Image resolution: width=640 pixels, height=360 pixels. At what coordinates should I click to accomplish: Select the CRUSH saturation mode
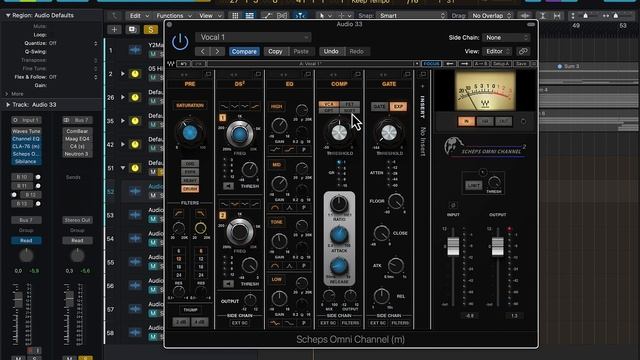pos(190,189)
